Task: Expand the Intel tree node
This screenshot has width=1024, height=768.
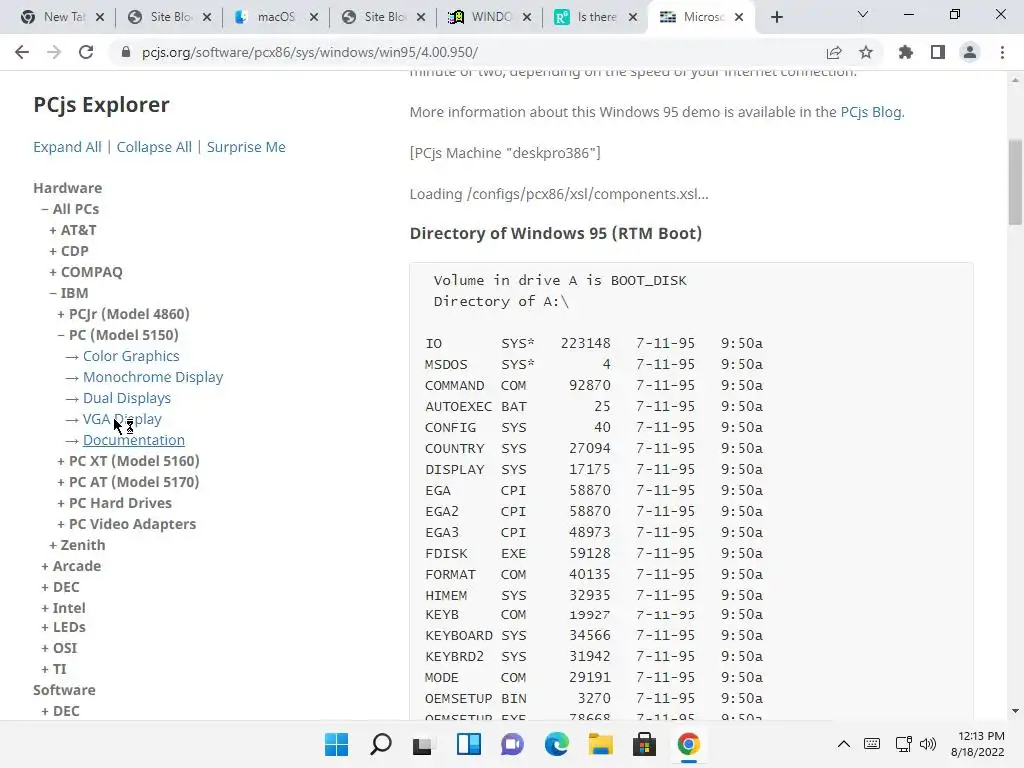Action: coord(63,608)
